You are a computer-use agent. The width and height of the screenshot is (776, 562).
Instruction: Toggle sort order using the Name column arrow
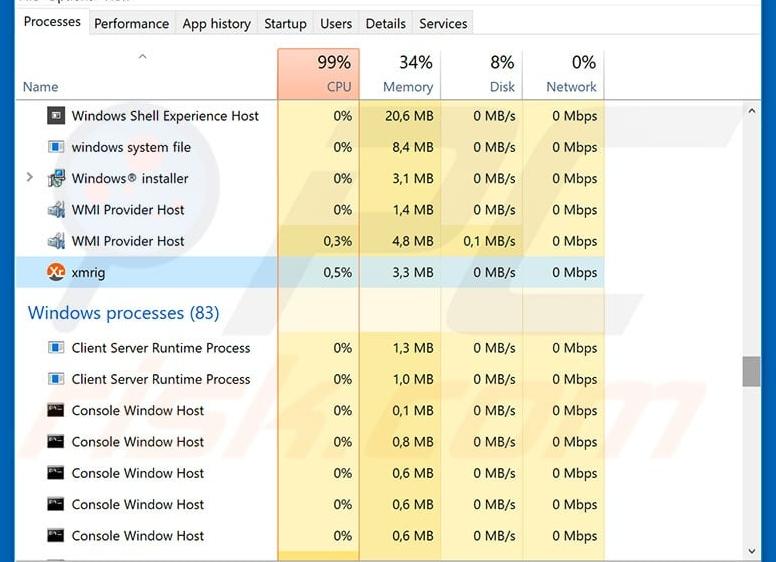point(143,57)
